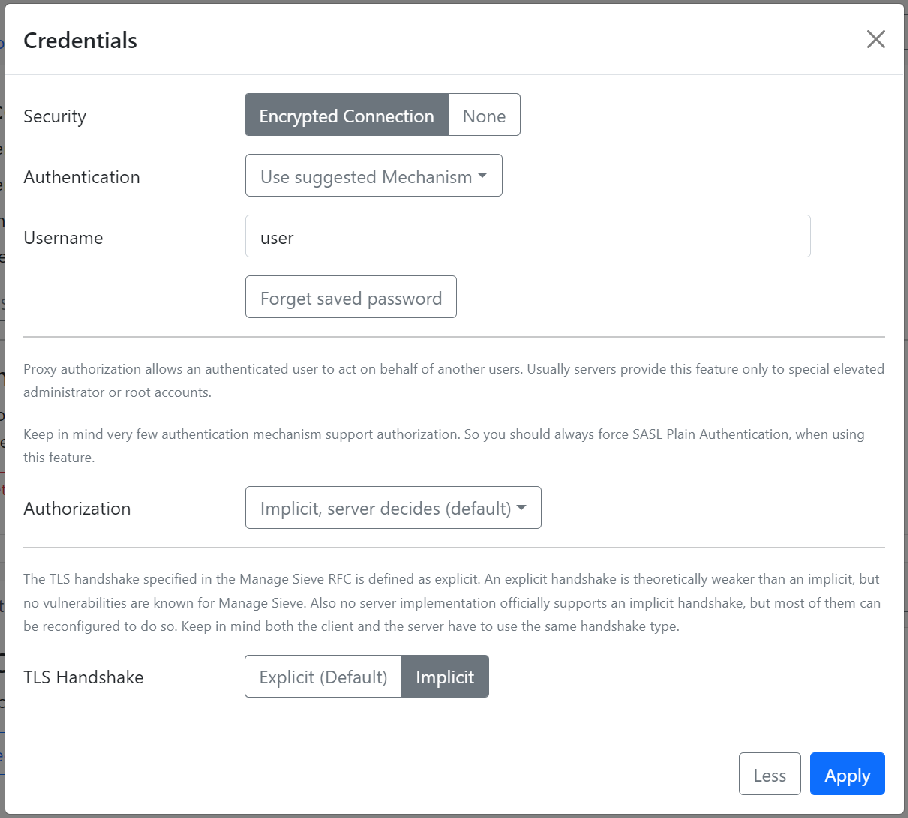Select the Encrypted Connection security option
The image size is (908, 818).
tap(345, 114)
